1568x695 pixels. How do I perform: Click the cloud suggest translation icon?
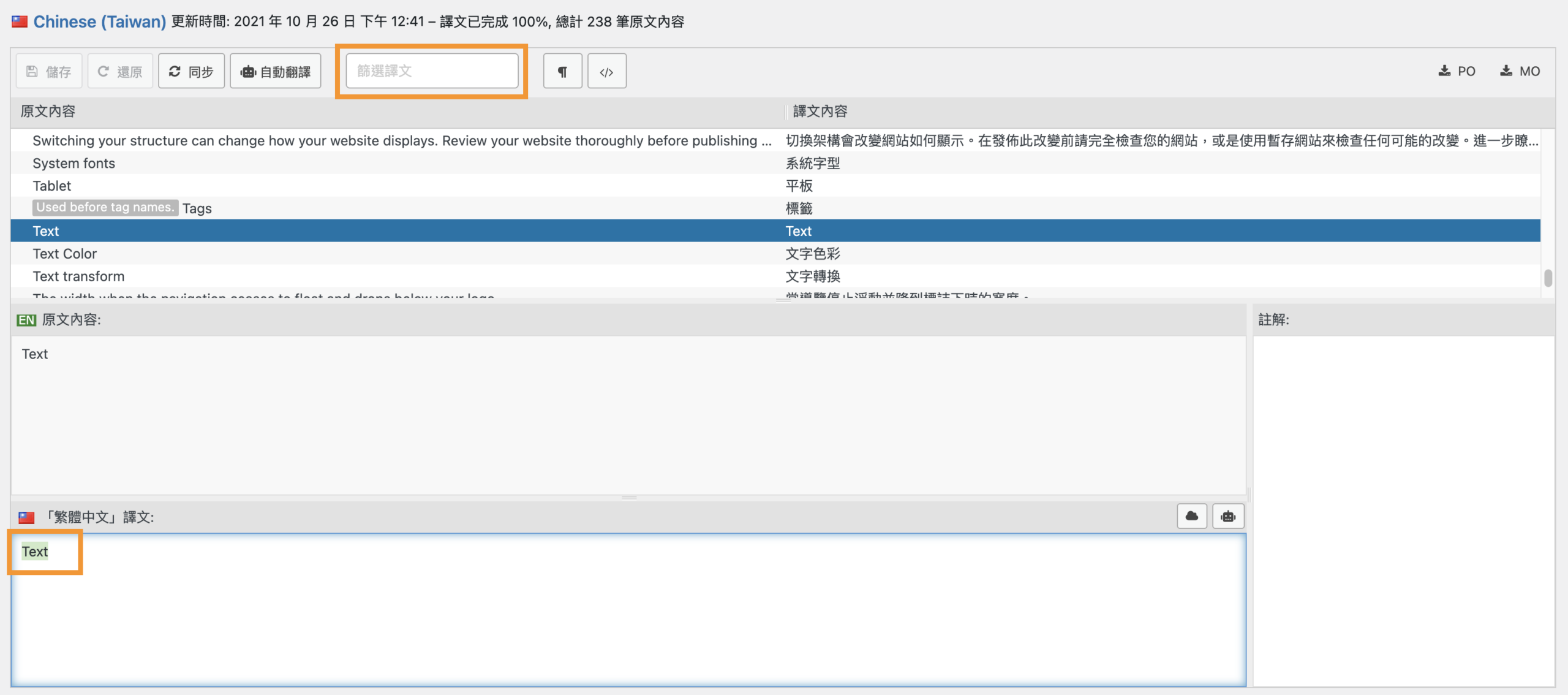click(1191, 516)
